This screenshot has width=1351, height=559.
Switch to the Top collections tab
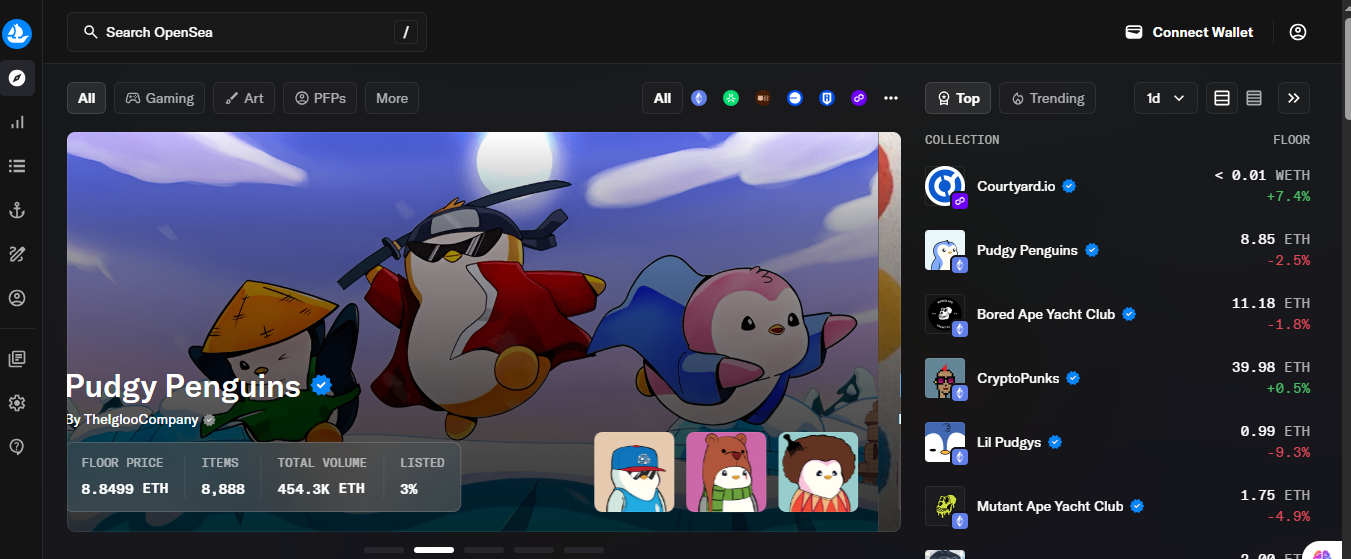[958, 98]
